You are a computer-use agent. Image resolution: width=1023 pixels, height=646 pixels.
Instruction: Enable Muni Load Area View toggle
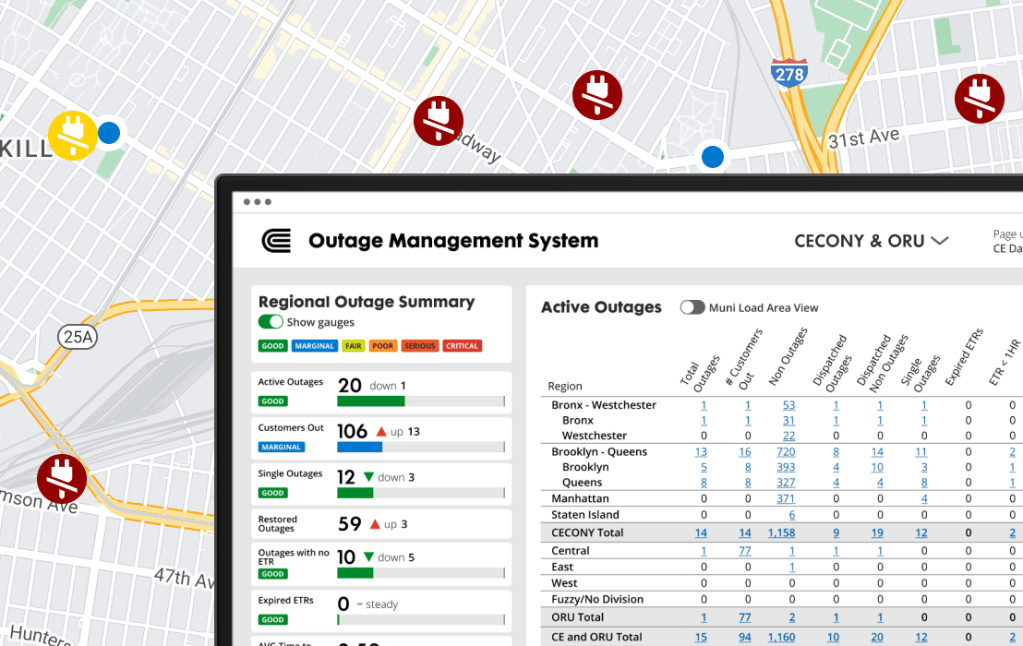[692, 307]
